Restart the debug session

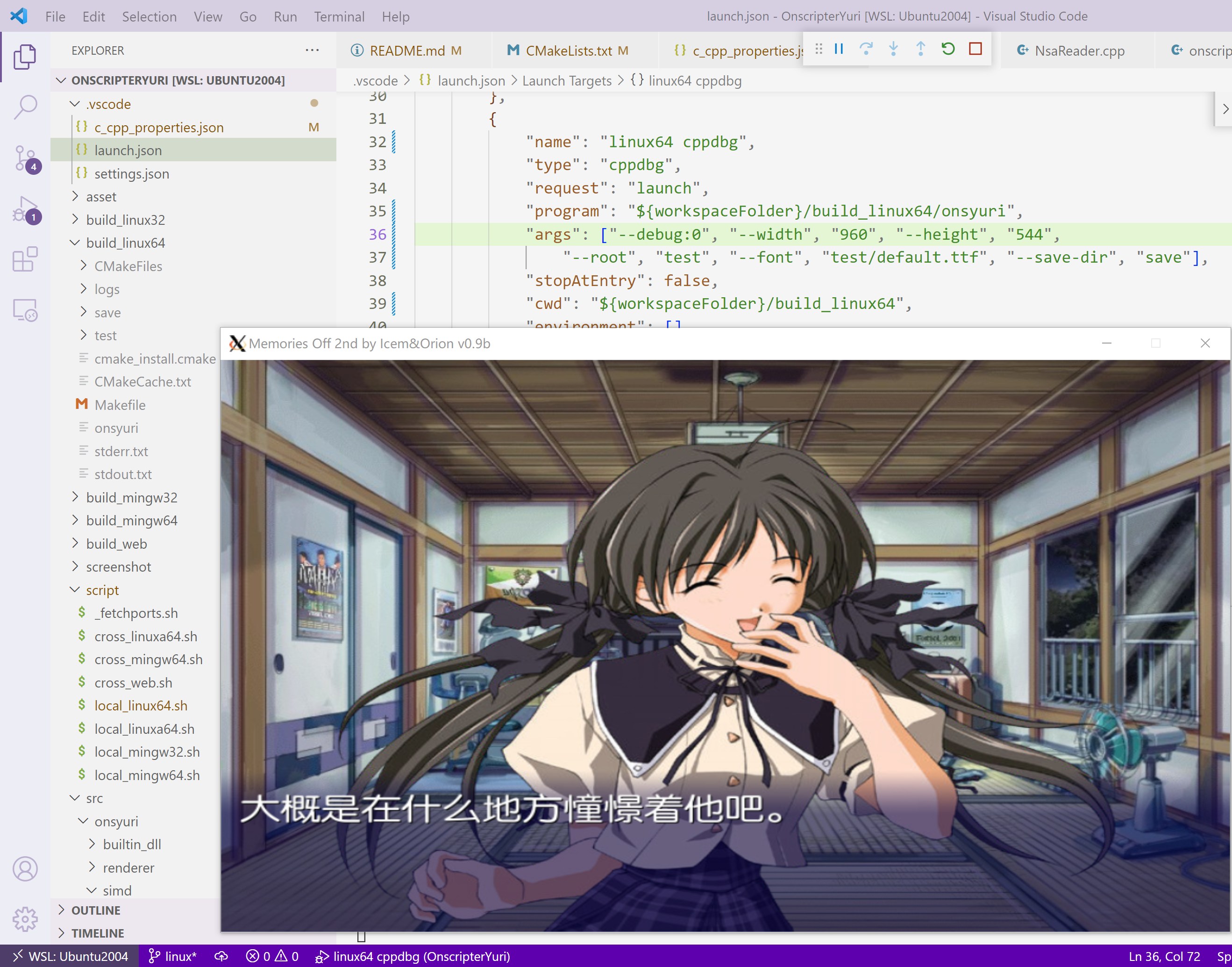point(948,49)
